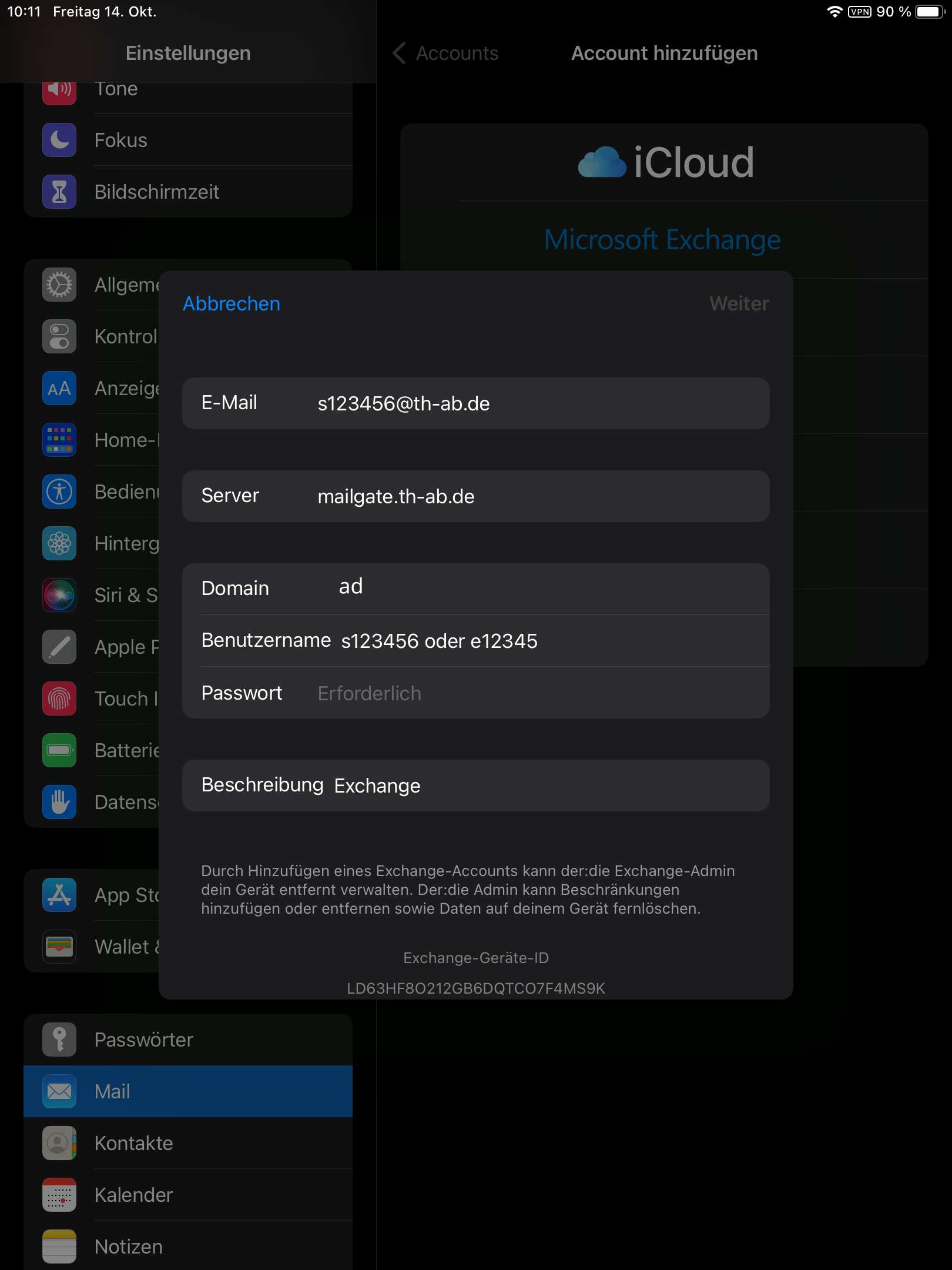The width and height of the screenshot is (952, 1270).
Task: Open the Bildschirmzeit hourglass icon
Action: pyautogui.click(x=59, y=192)
